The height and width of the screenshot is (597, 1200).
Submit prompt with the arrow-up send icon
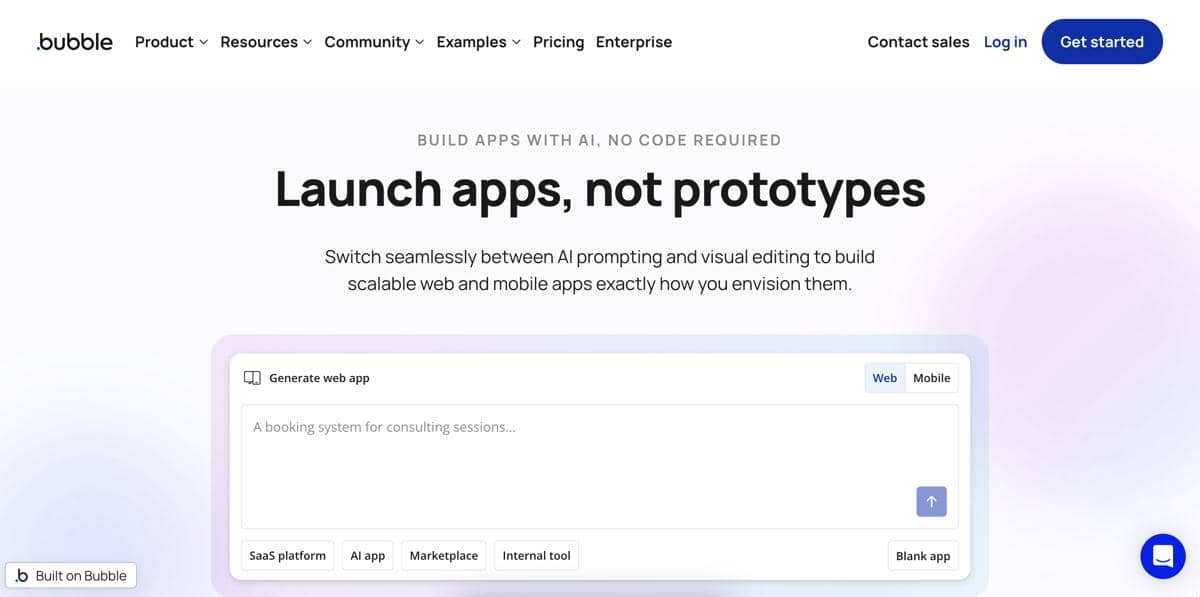click(931, 502)
